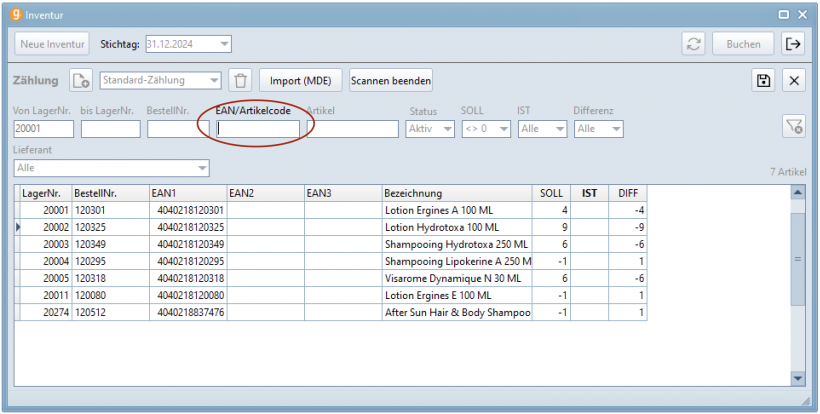Select the Visarome Dynamique N 30 ML row

457,278
